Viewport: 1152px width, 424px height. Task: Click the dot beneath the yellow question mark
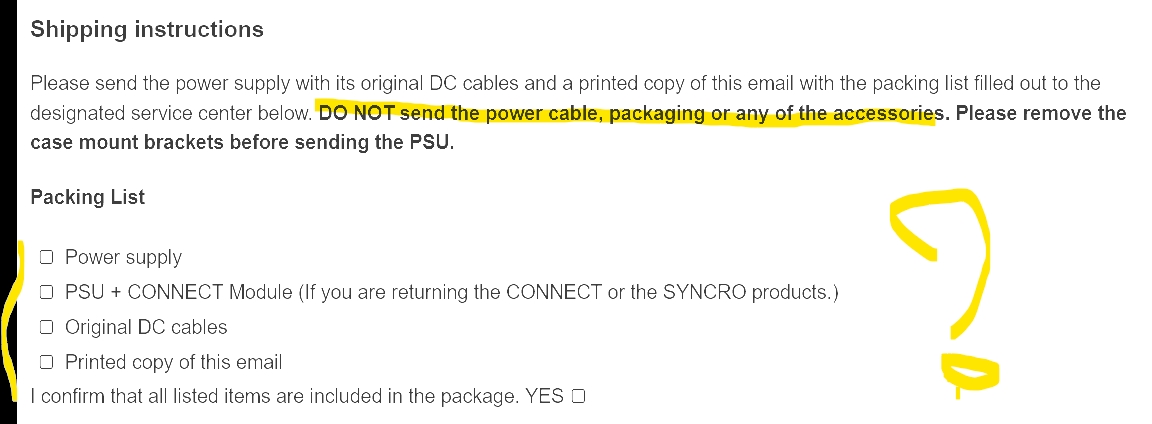click(966, 372)
